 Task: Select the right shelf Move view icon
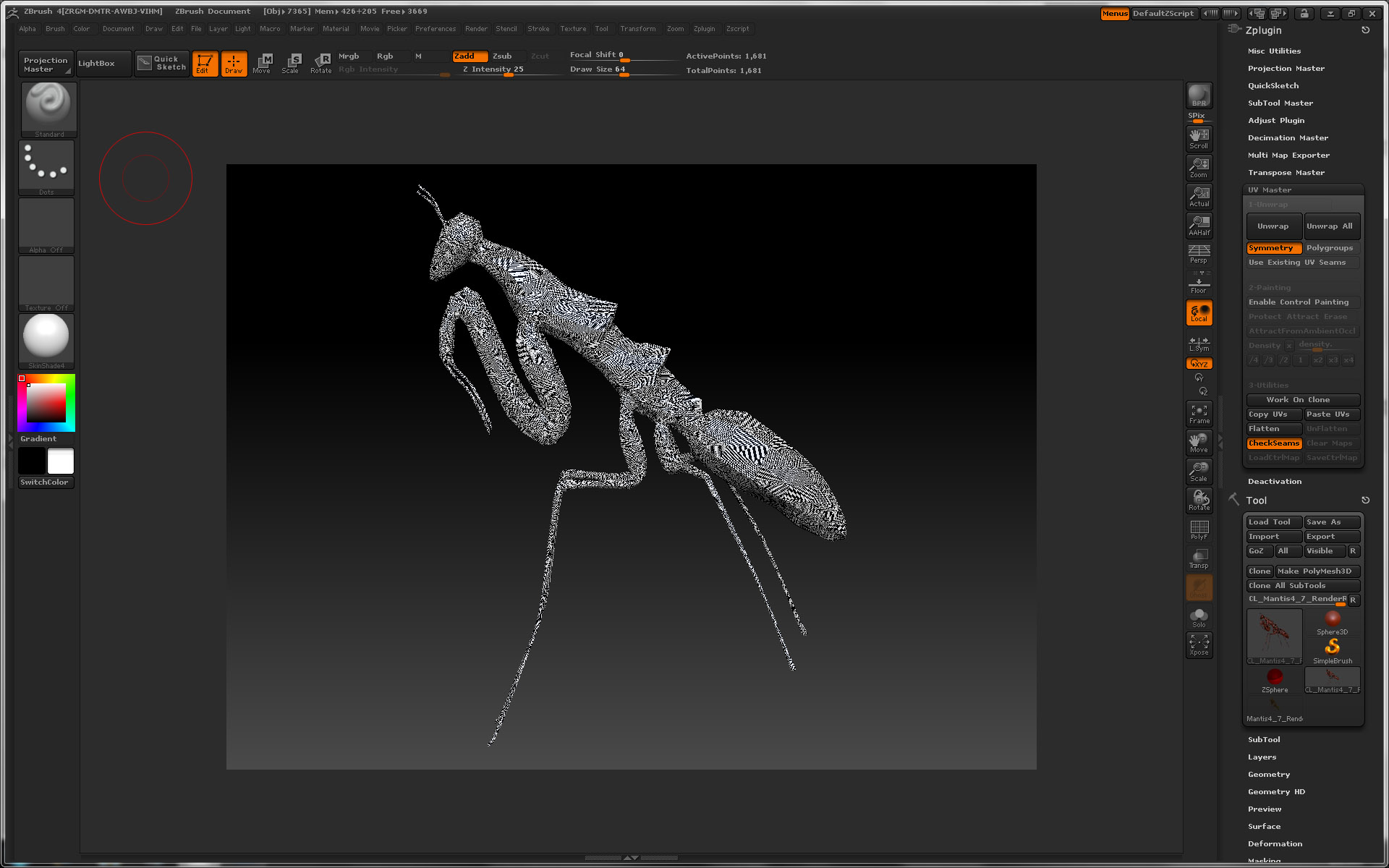pos(1199,442)
